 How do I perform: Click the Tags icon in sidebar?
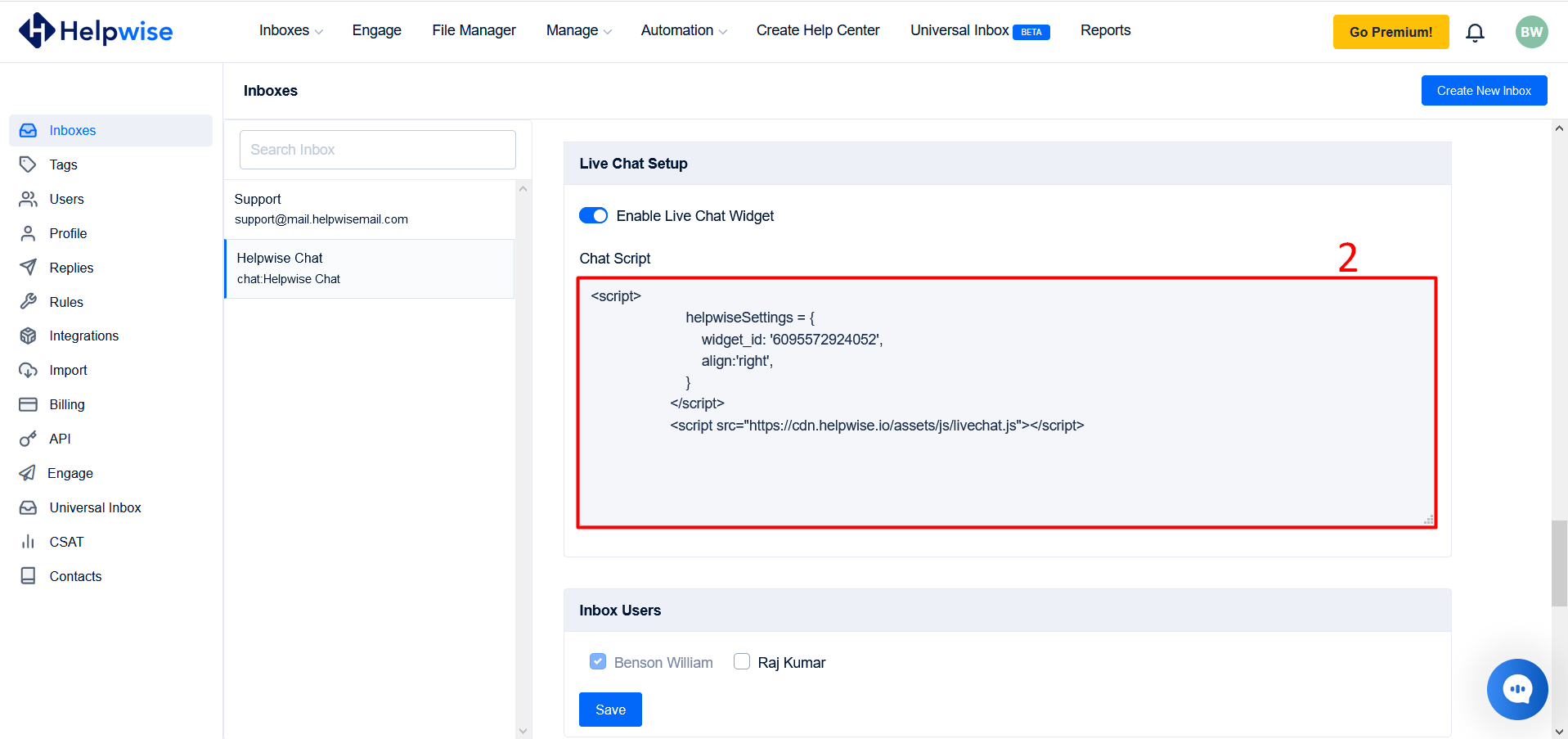click(28, 164)
